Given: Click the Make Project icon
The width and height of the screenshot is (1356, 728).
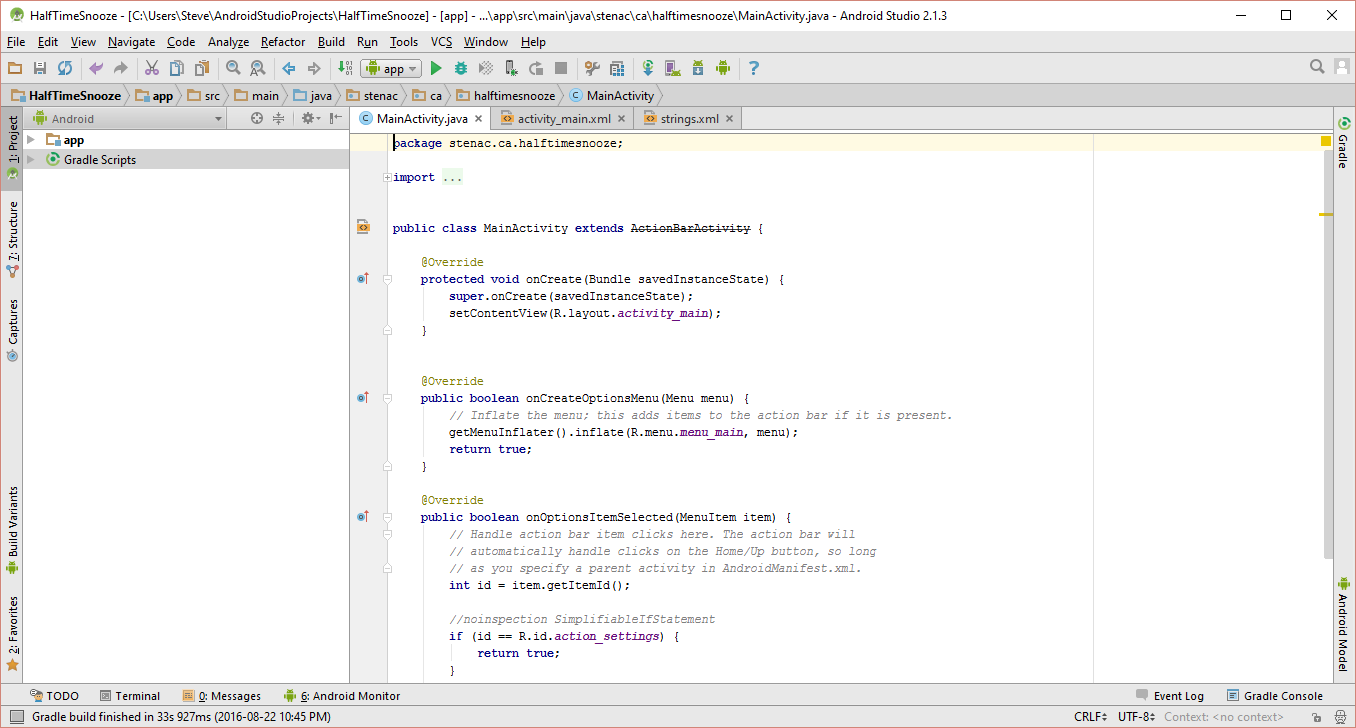Looking at the screenshot, I should point(345,68).
